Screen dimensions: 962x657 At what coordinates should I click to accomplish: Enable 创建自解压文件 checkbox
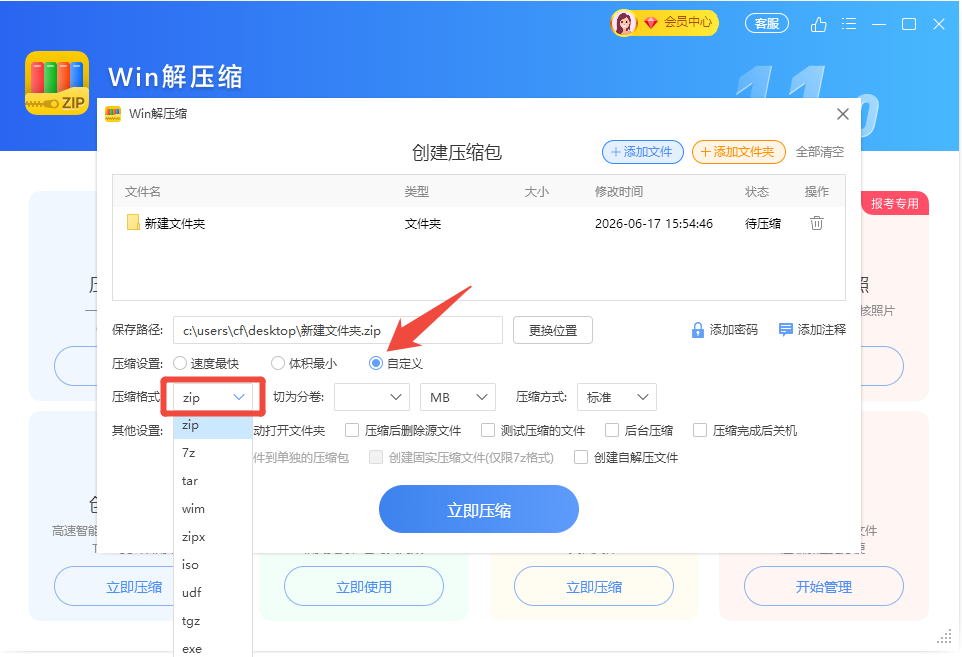(x=581, y=458)
